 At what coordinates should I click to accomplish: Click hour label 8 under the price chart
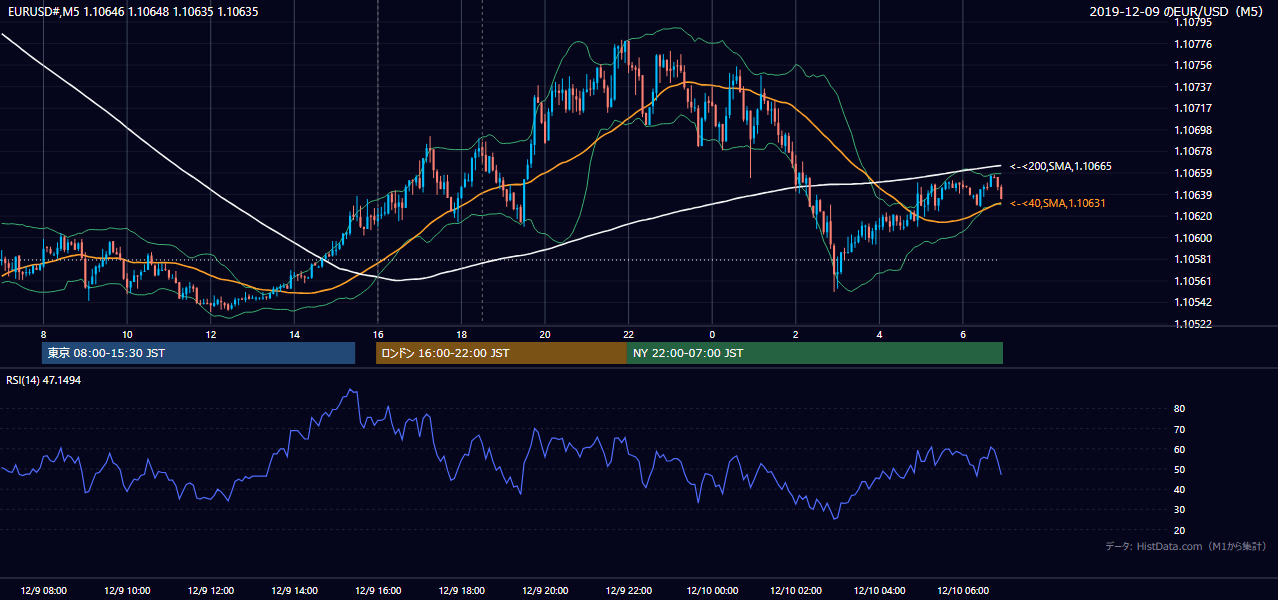(x=43, y=333)
